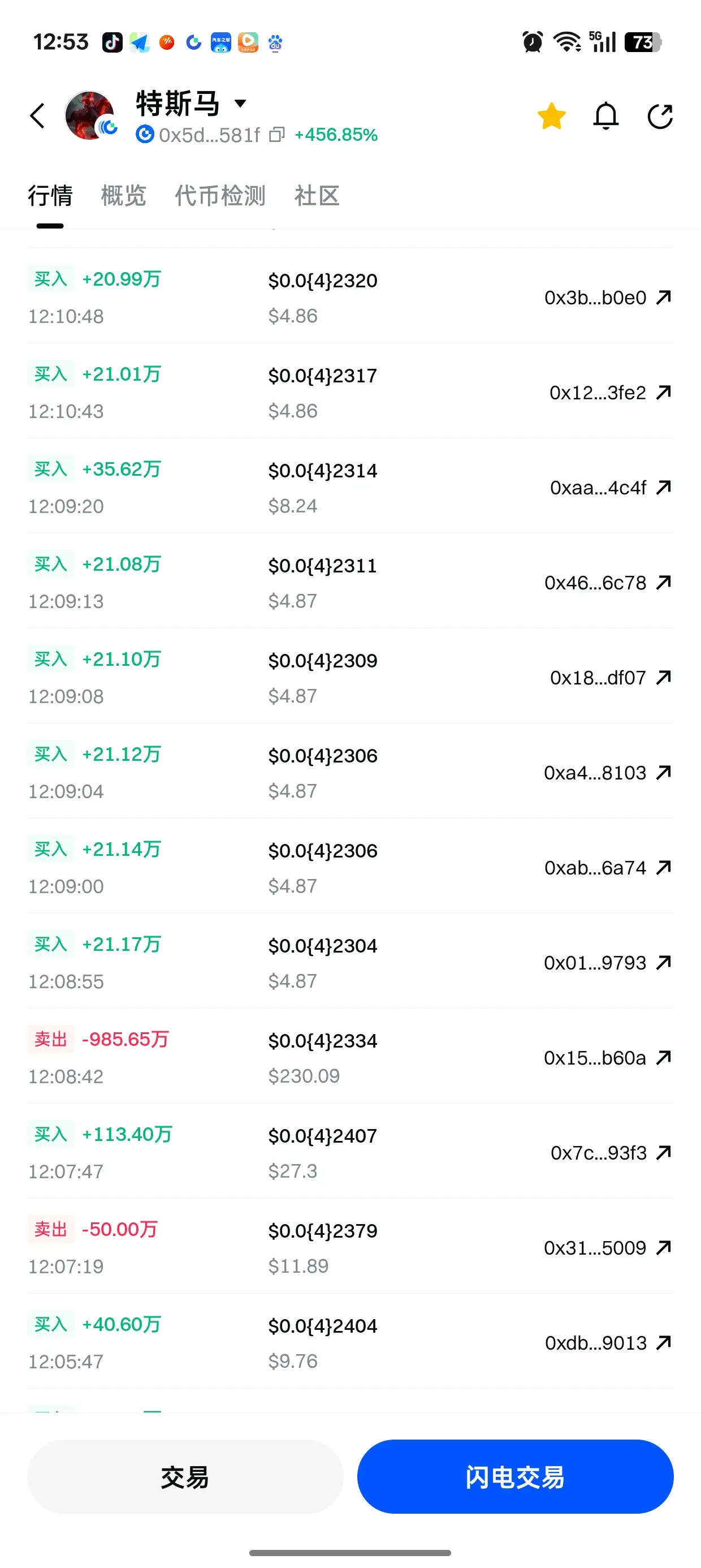Tap the -985.65万 sell trade row
The height and width of the screenshot is (1568, 701).
tap(350, 1057)
